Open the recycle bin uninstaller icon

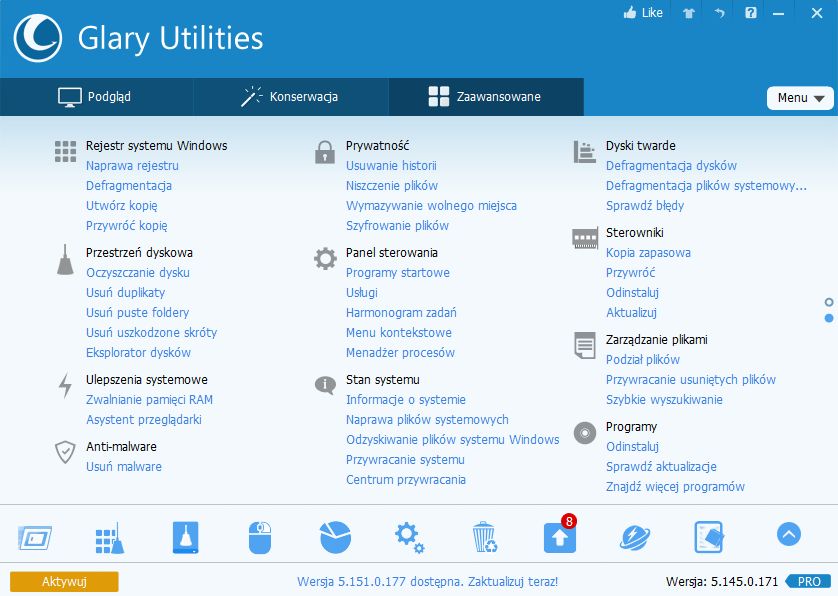[485, 537]
